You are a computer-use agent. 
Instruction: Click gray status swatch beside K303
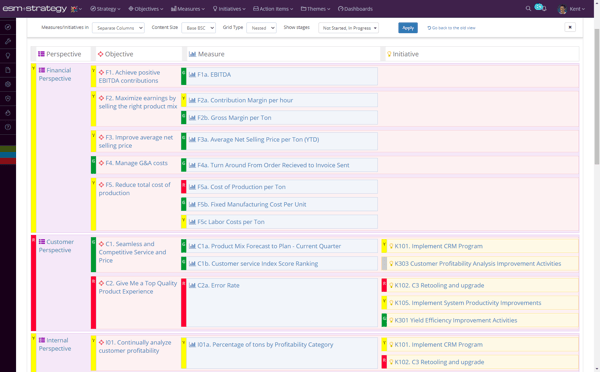pos(384,263)
